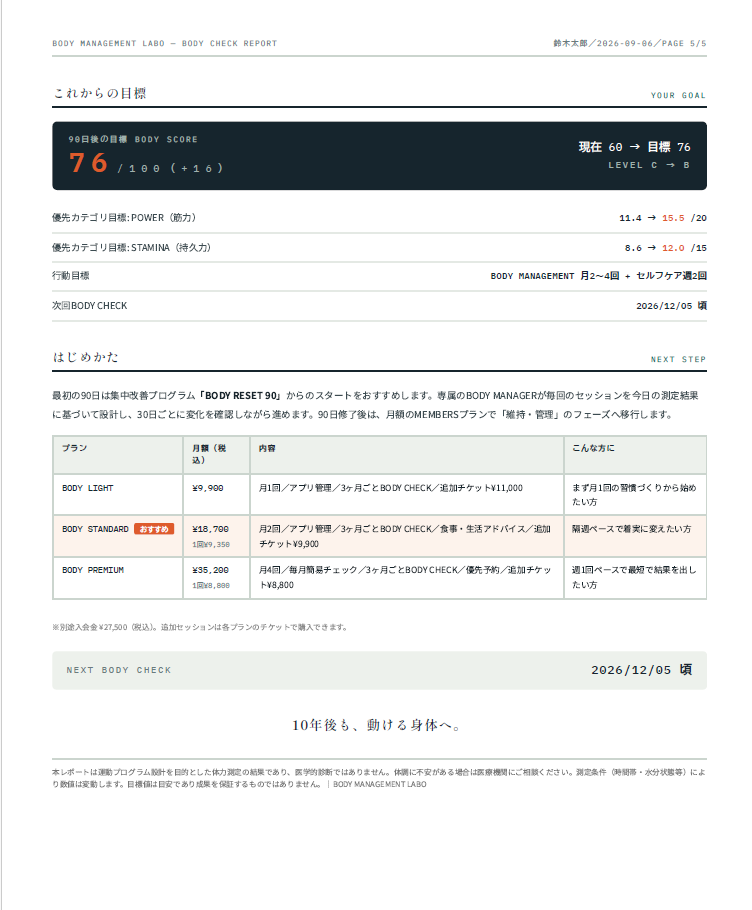Click the ※別途入会金¥27,500 footnote

point(200,627)
